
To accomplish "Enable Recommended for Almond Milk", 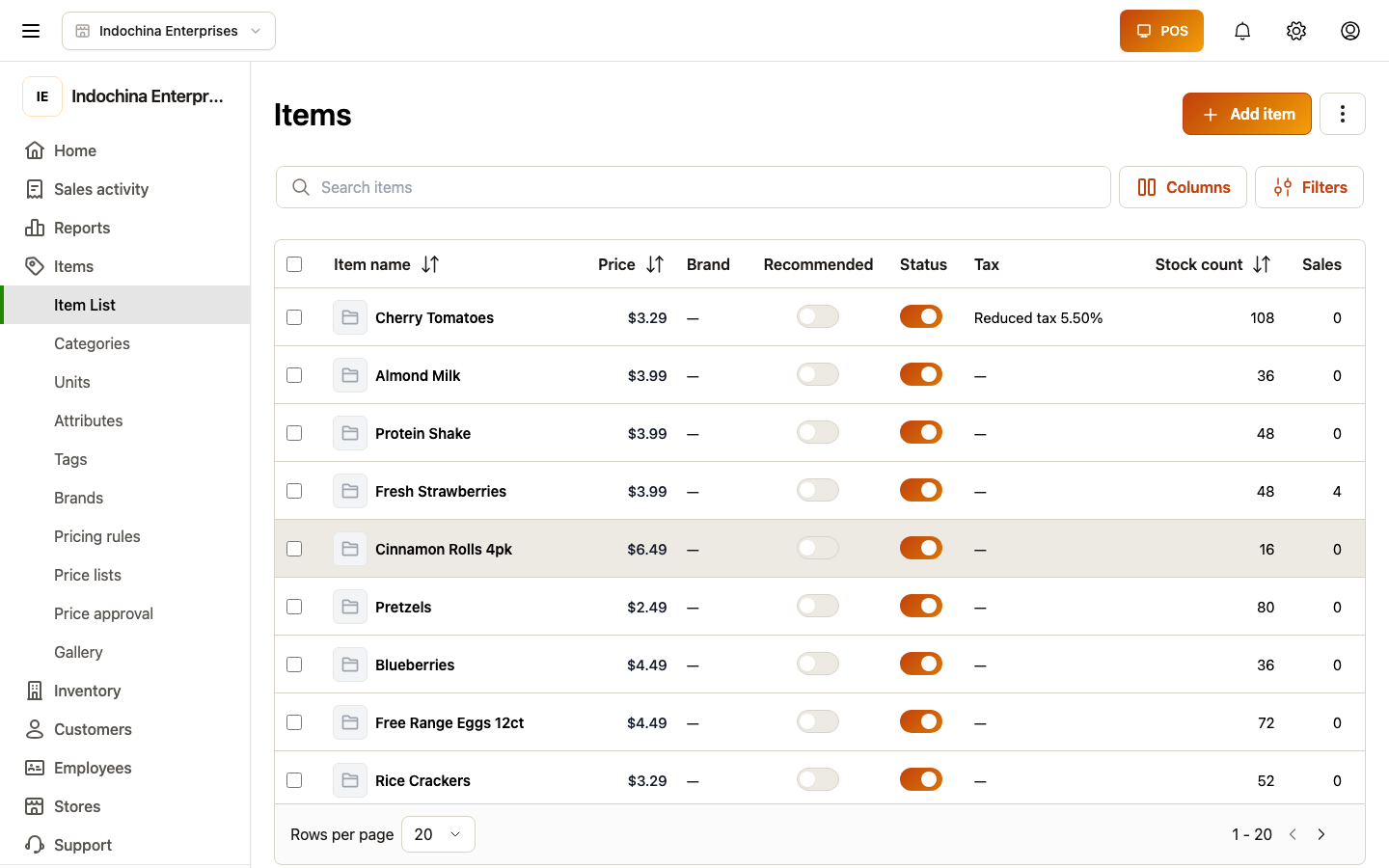I will click(818, 374).
